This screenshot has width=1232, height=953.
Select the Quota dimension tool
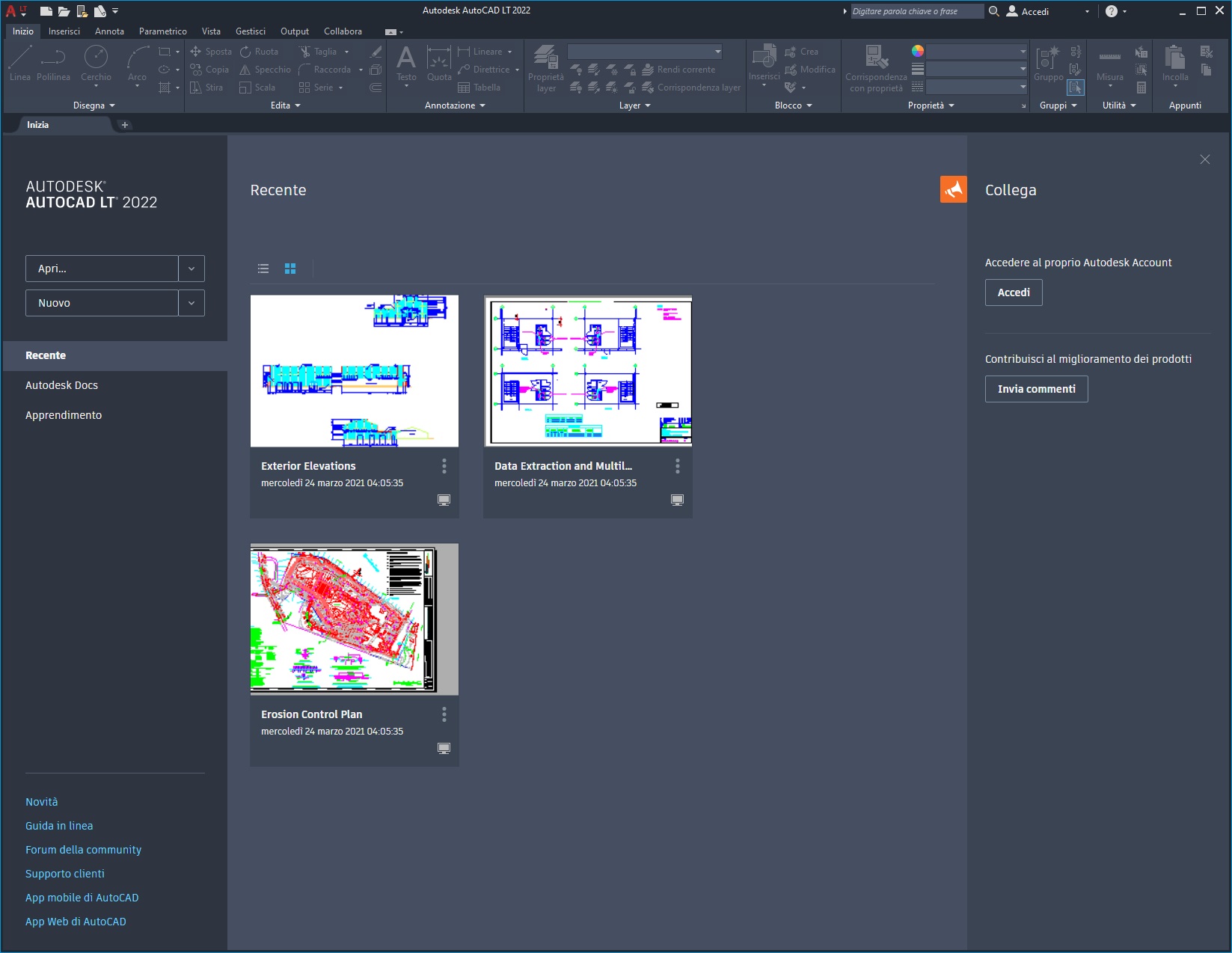[x=439, y=64]
